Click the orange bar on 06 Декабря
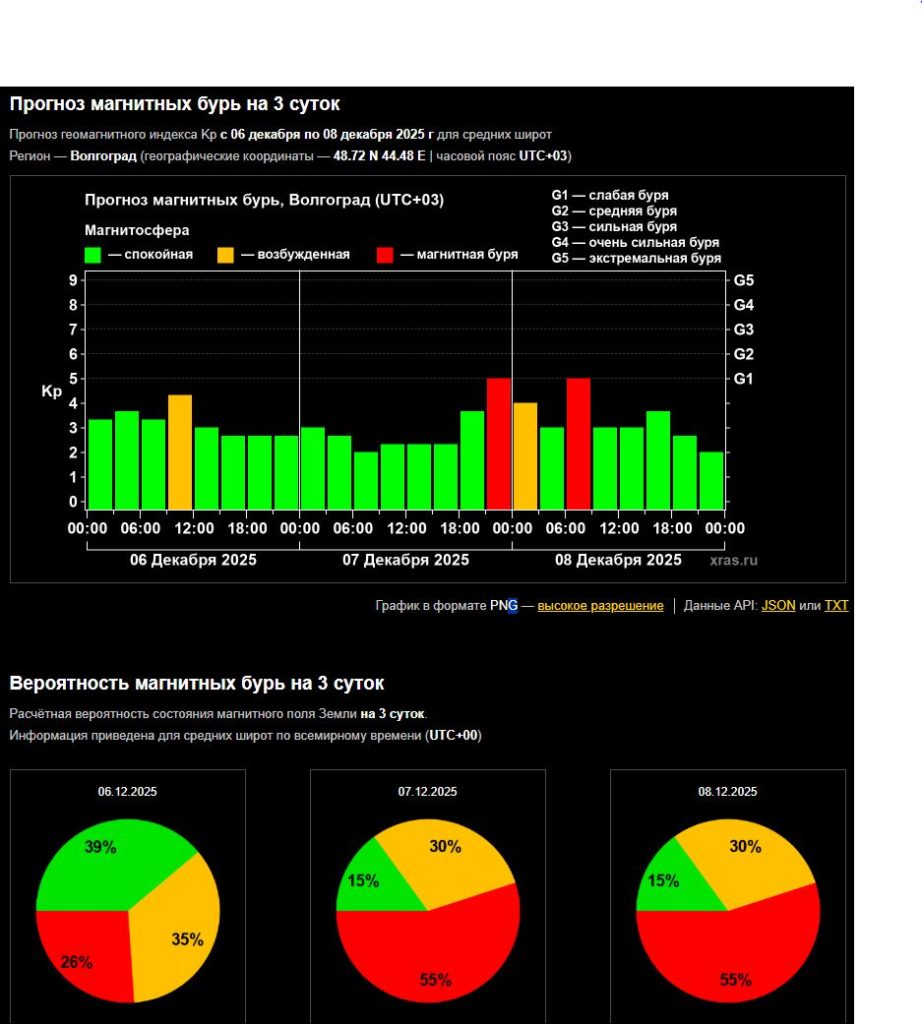Screen dimensions: 922x1024 180,452
